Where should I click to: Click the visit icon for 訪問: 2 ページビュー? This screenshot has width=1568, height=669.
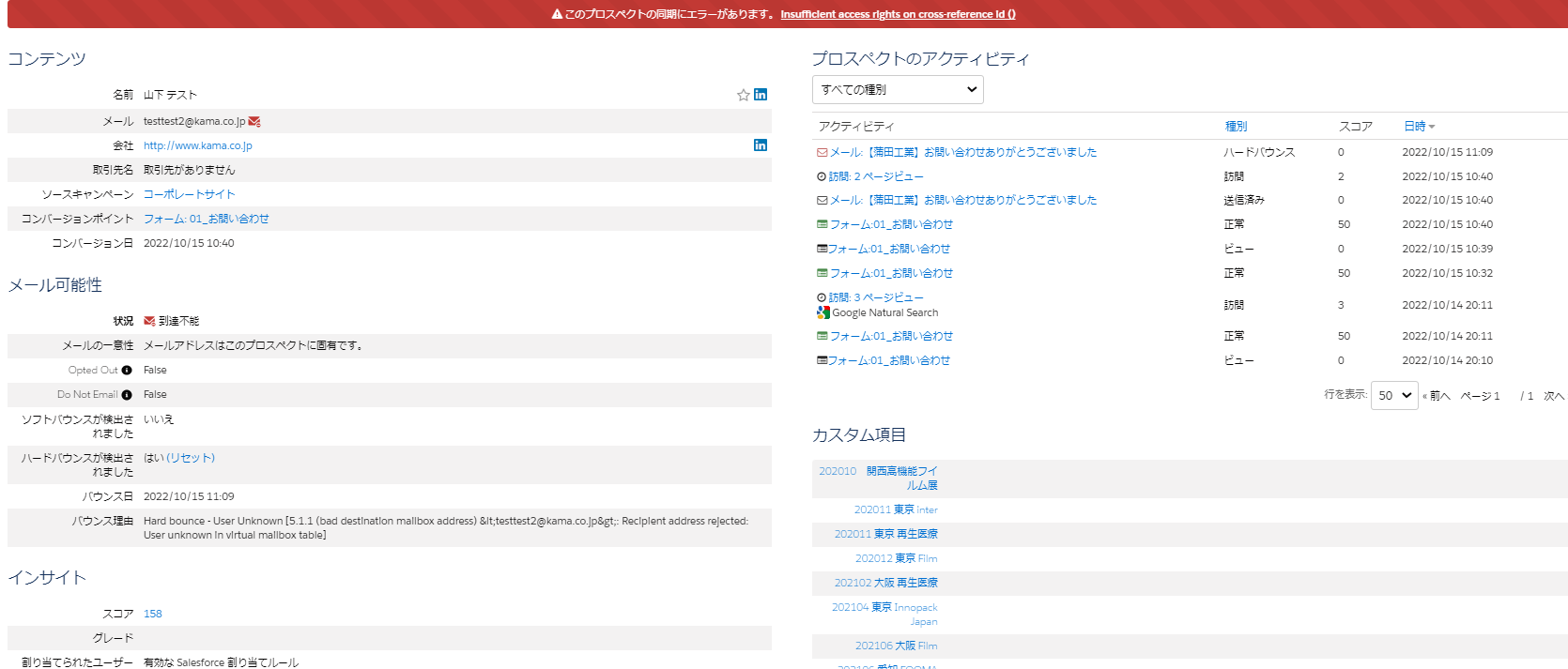[x=822, y=176]
